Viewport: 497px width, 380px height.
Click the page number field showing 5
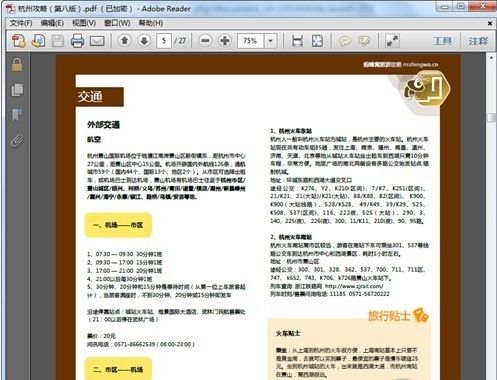[164, 41]
